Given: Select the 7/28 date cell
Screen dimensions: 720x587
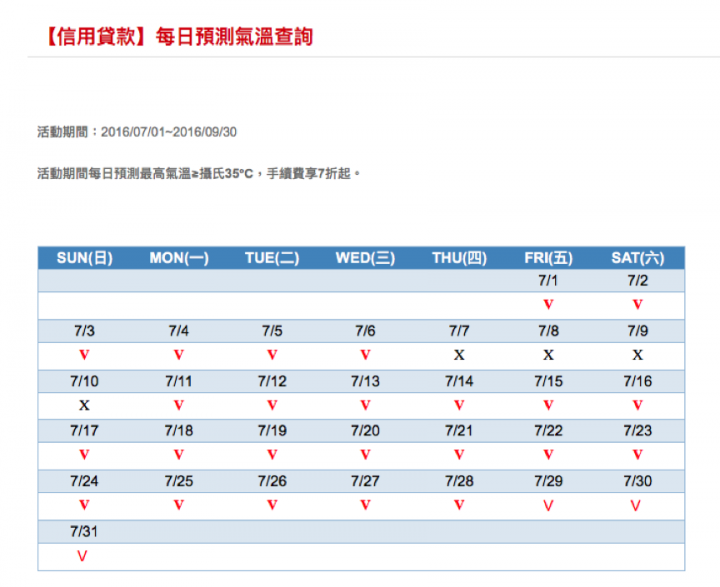Looking at the screenshot, I should (459, 481).
